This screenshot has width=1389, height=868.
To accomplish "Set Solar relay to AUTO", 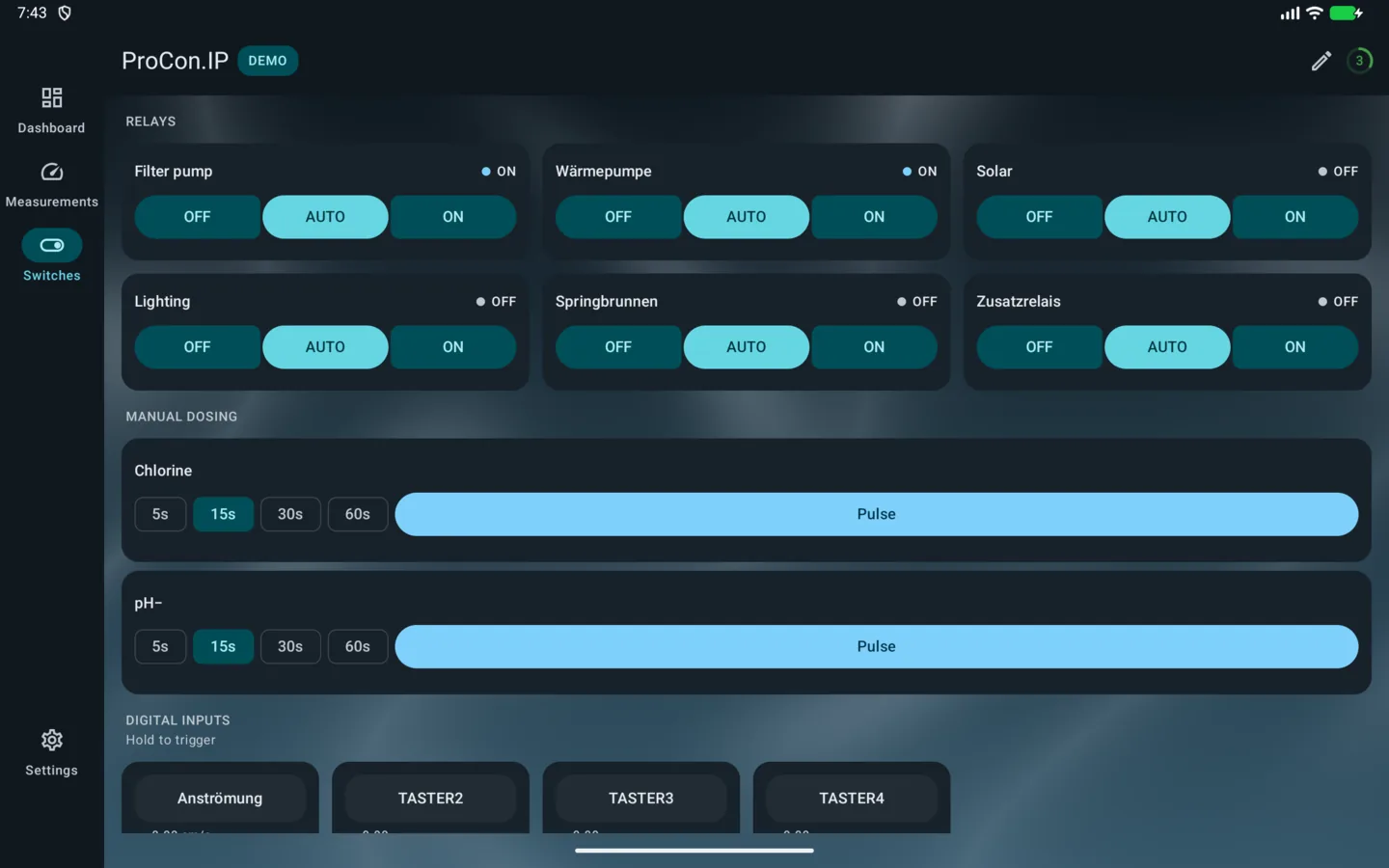I will click(1167, 217).
